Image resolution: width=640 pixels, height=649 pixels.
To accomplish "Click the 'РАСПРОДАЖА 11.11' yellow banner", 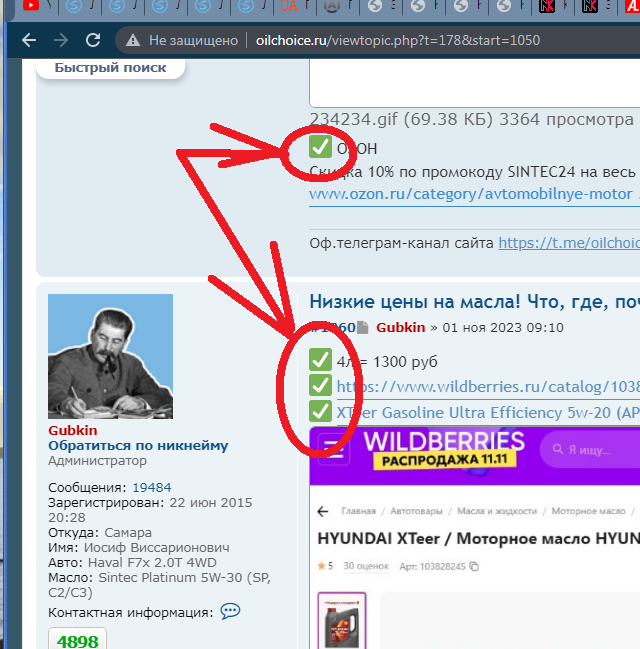I will pos(445,459).
